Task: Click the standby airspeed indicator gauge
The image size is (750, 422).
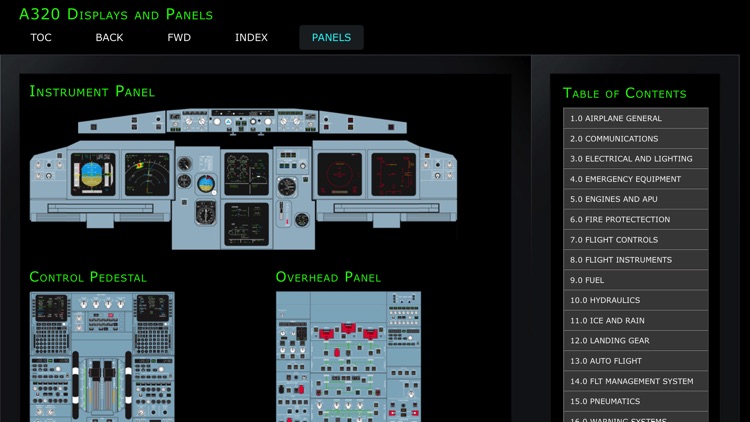Action: click(184, 164)
